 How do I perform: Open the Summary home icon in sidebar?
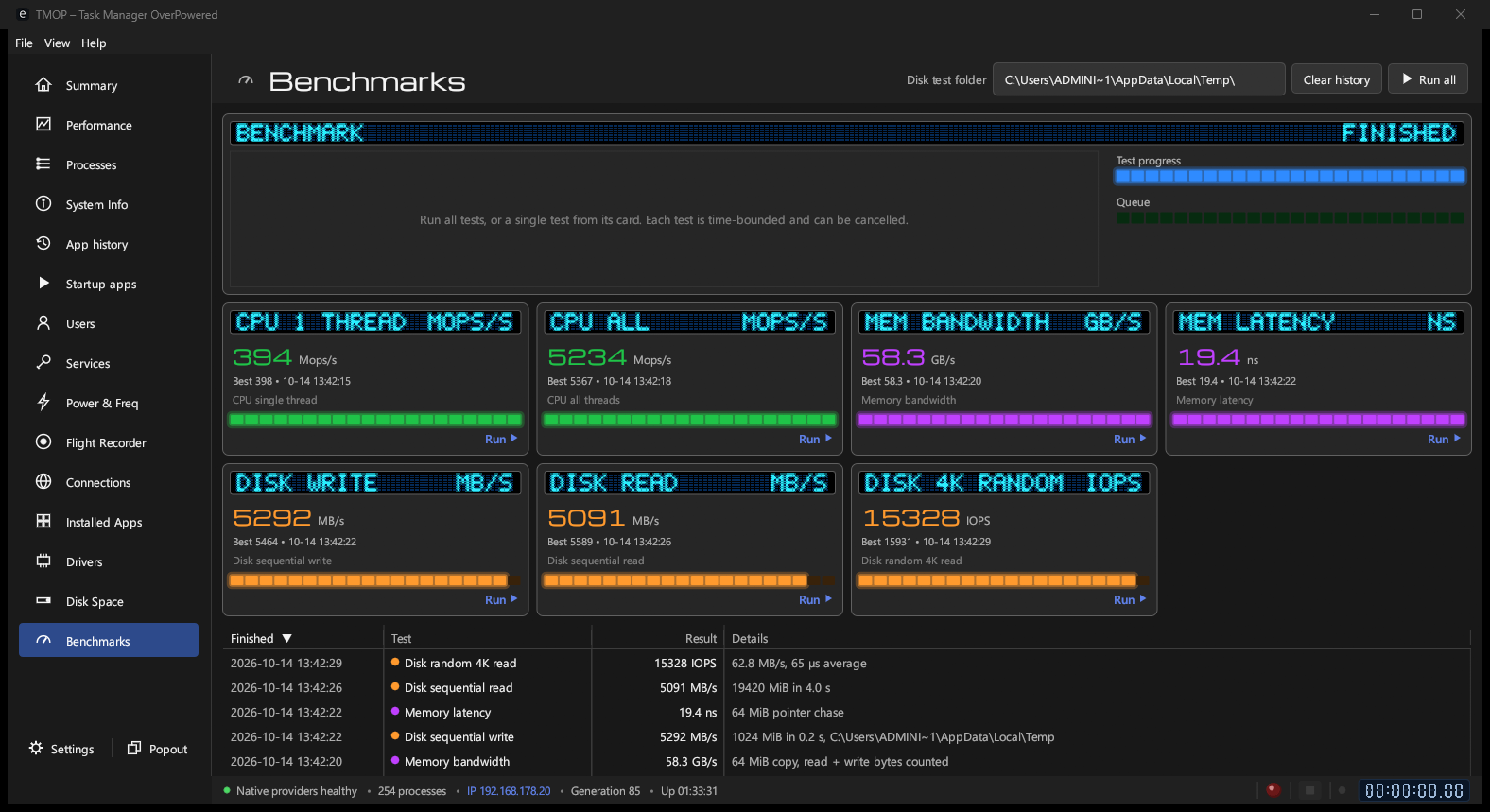pos(43,85)
